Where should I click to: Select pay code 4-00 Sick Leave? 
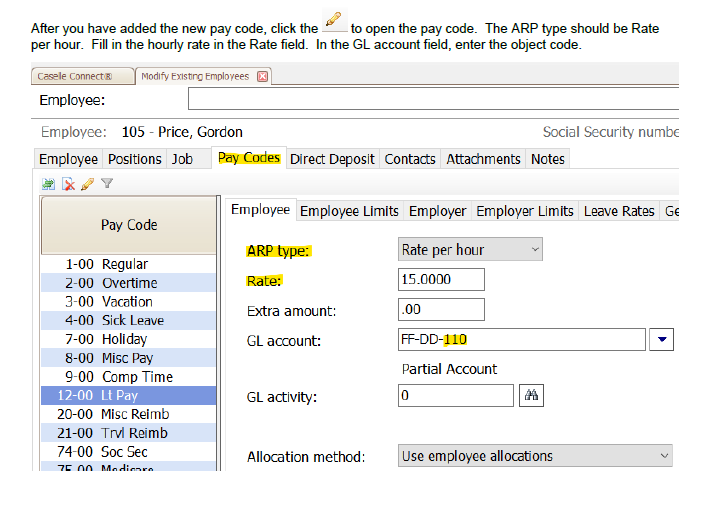click(x=129, y=320)
